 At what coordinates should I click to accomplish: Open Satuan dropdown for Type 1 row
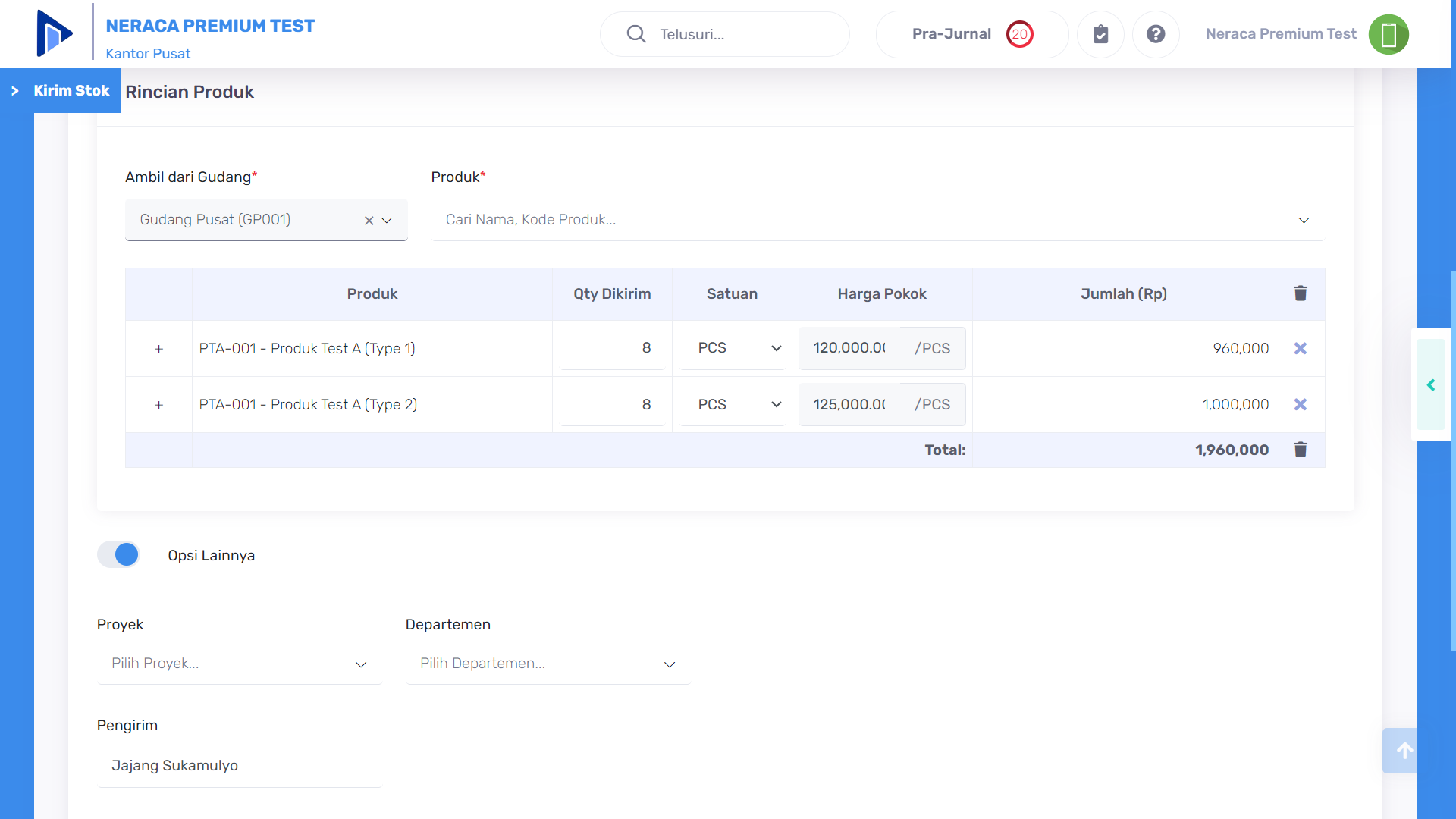click(x=732, y=348)
